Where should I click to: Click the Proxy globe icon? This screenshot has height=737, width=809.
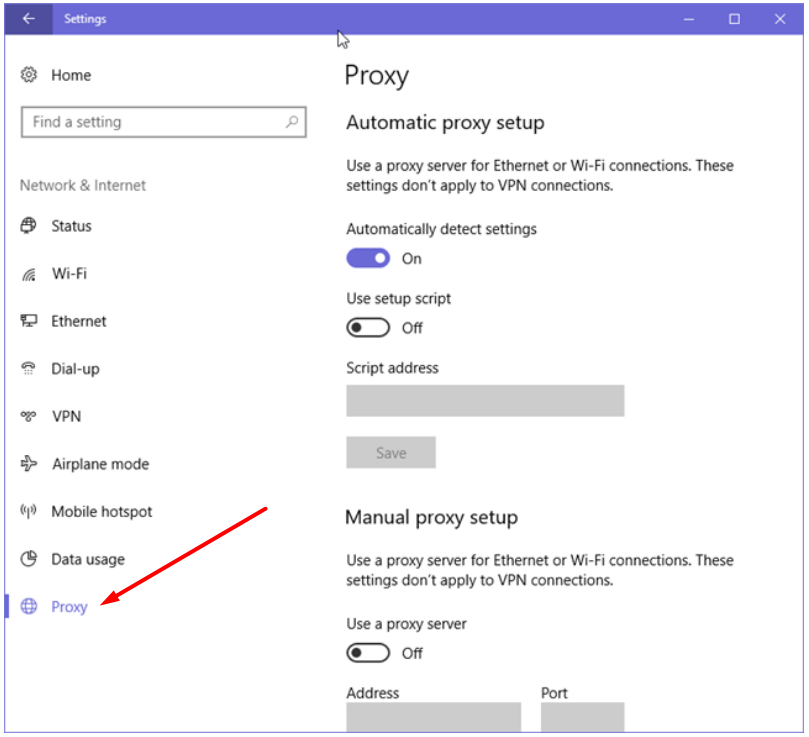click(x=29, y=606)
